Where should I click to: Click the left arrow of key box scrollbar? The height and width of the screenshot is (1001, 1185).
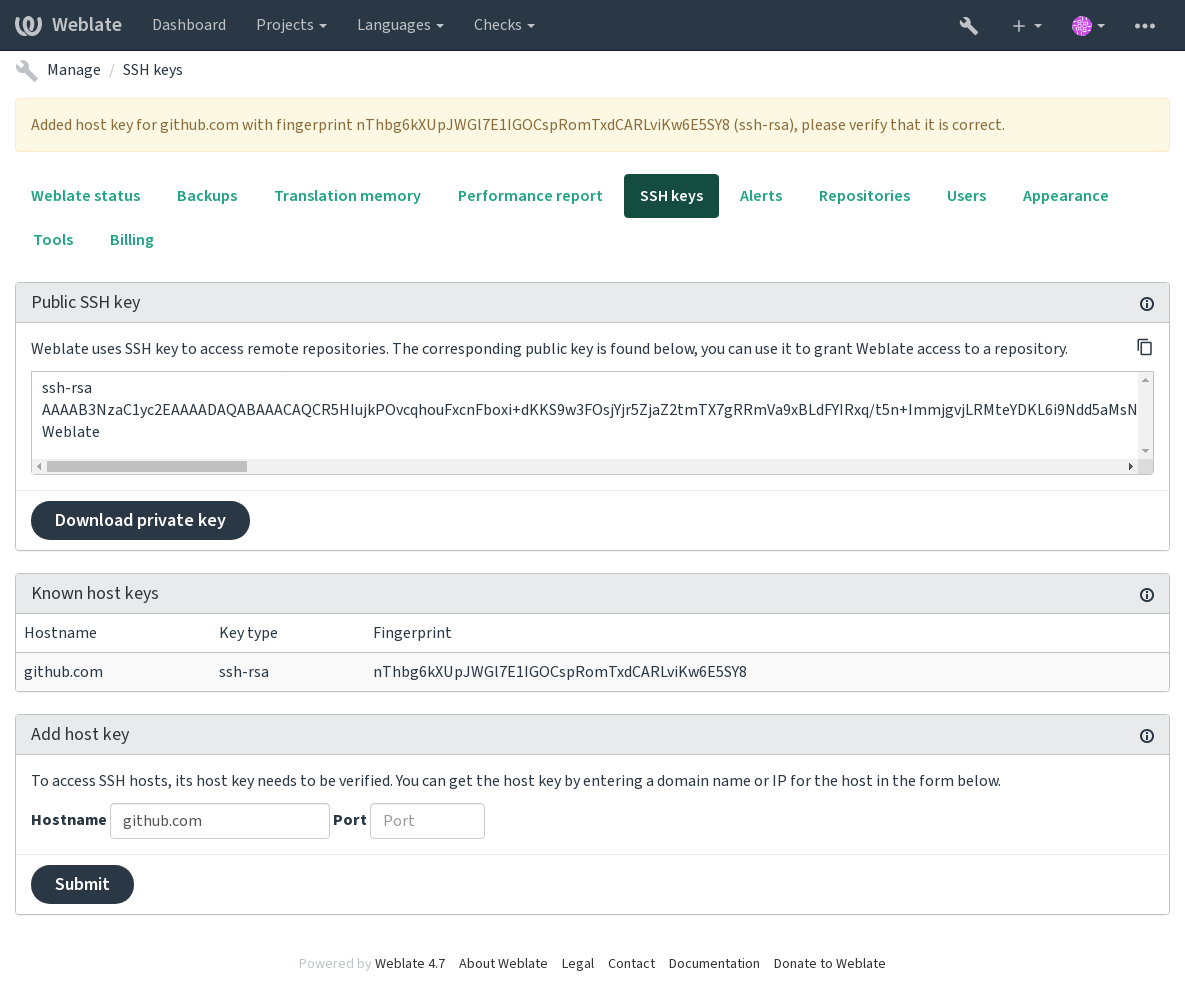(39, 466)
